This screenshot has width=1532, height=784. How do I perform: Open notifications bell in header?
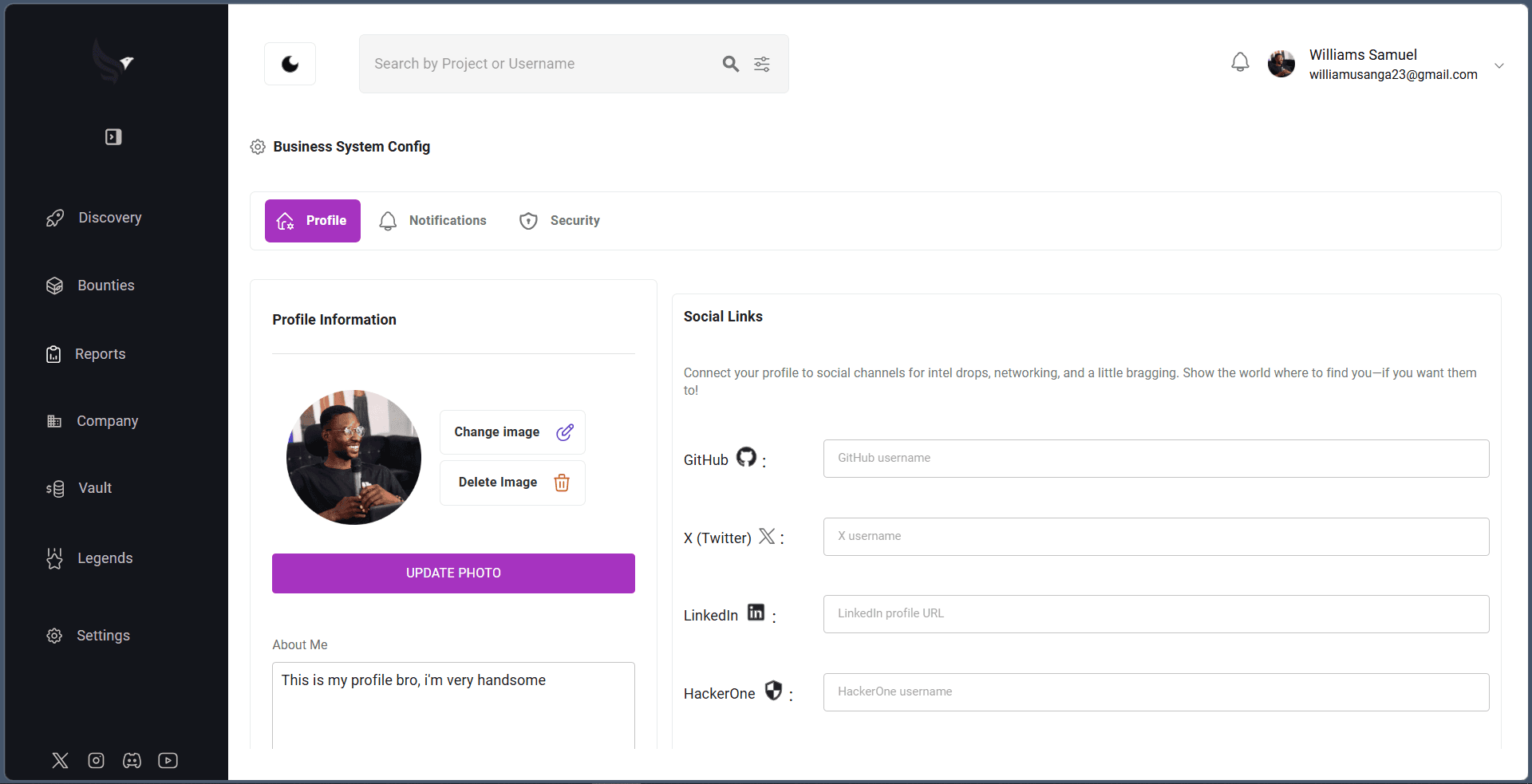[x=1240, y=62]
